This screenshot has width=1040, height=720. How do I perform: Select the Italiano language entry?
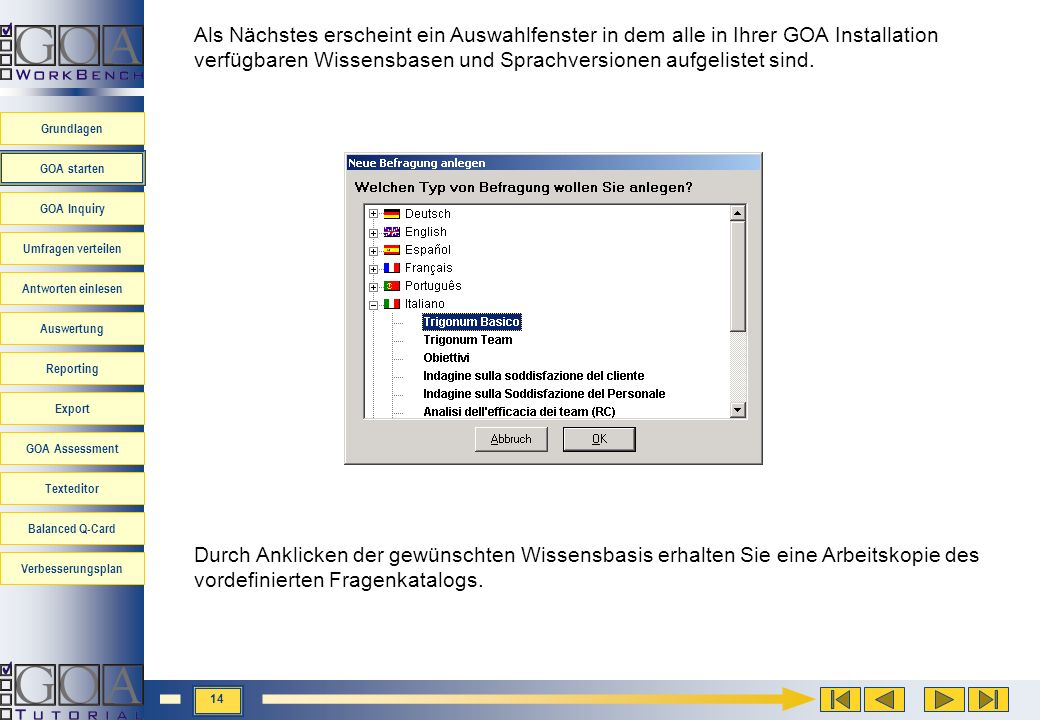pos(424,304)
